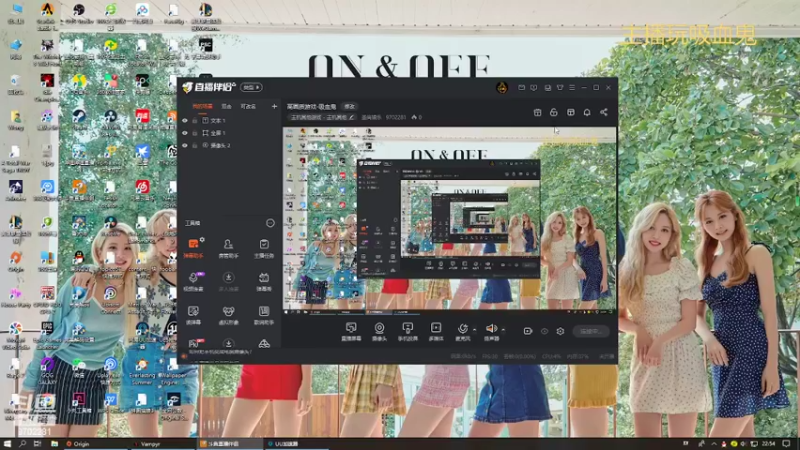Image resolution: width=800 pixels, height=450 pixels.
Task: Collapse the 工具箱 toolbox panel
Action: (x=270, y=223)
